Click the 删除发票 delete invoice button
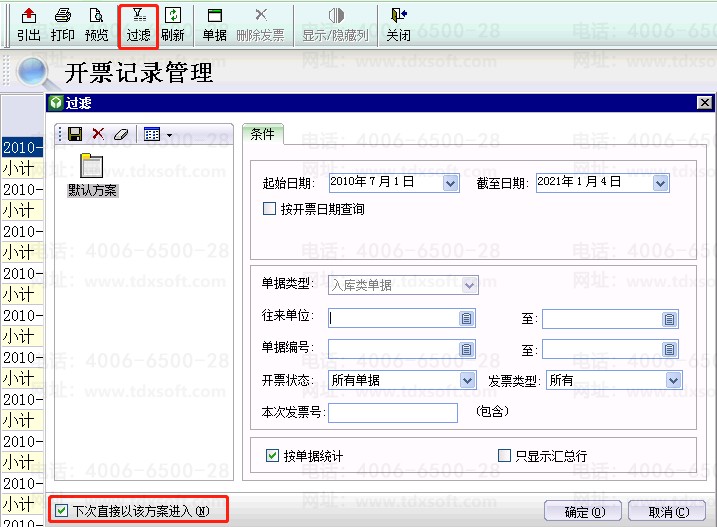The height and width of the screenshot is (527, 717). coord(260,25)
